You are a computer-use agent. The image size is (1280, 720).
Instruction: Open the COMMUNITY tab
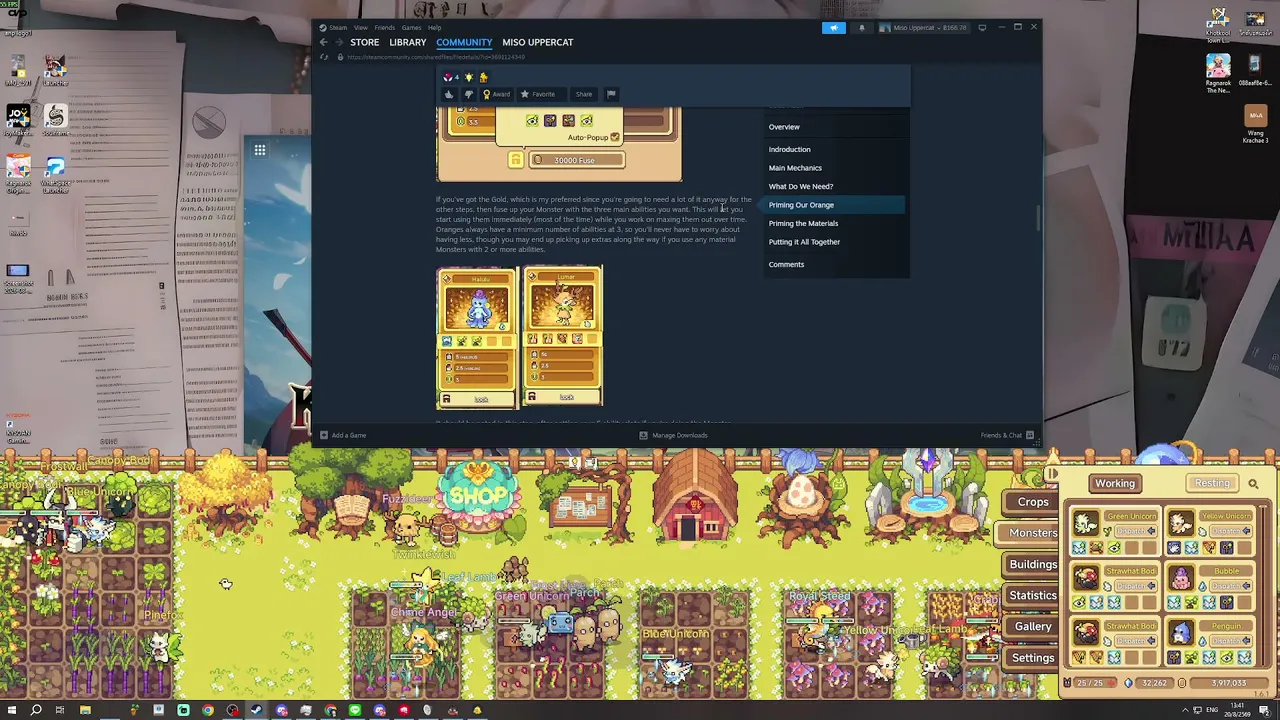point(464,42)
